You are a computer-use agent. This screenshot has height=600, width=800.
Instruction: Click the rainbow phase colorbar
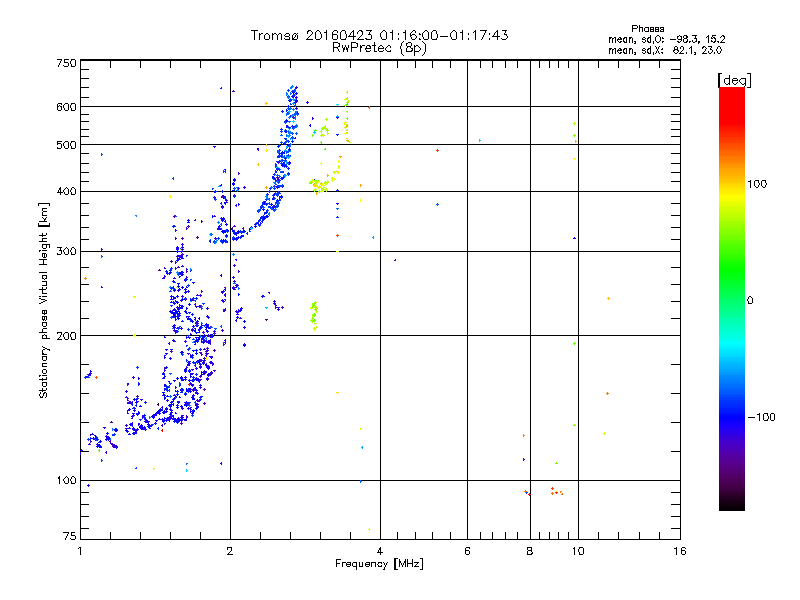pyautogui.click(x=732, y=298)
